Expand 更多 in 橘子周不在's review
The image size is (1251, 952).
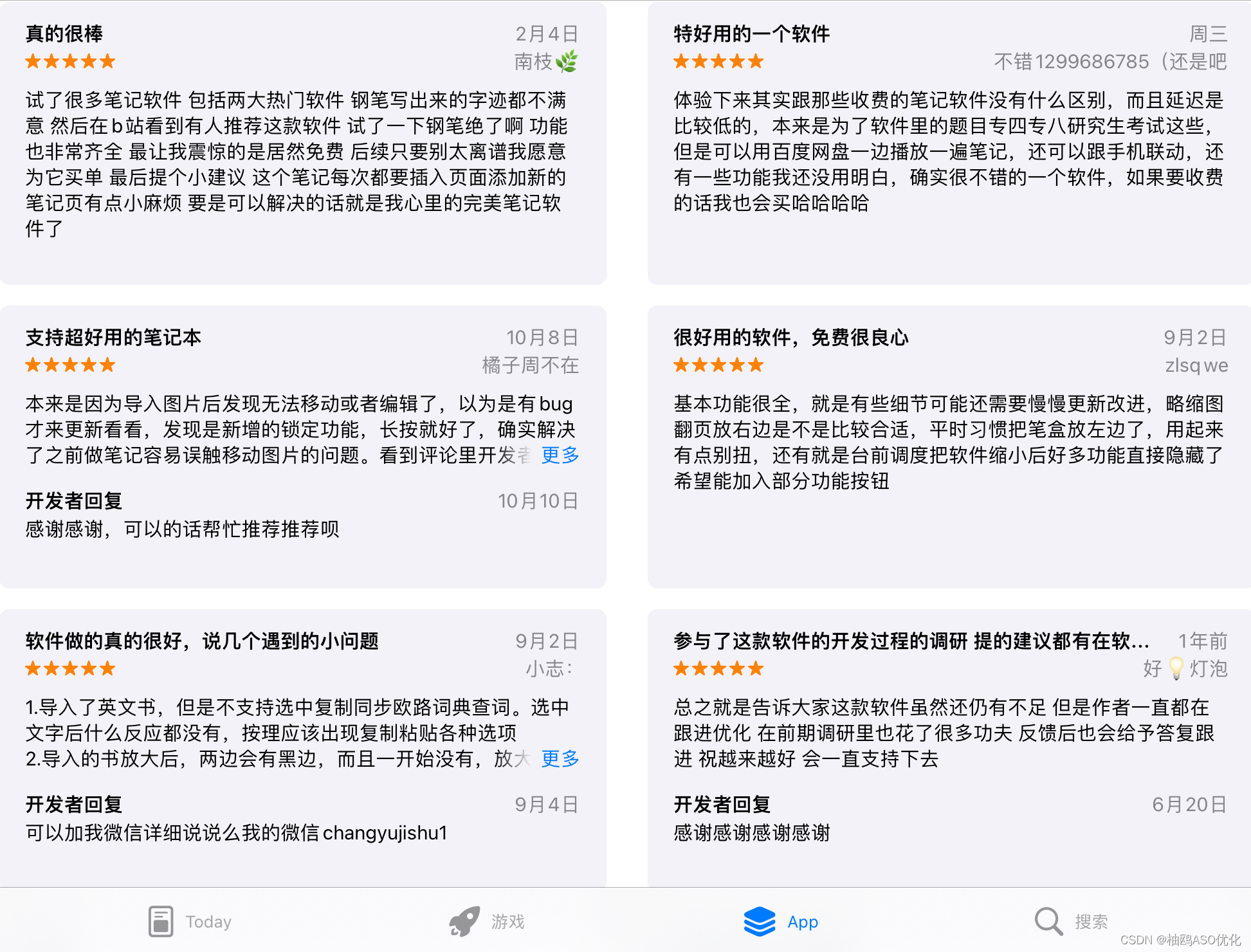(x=560, y=455)
